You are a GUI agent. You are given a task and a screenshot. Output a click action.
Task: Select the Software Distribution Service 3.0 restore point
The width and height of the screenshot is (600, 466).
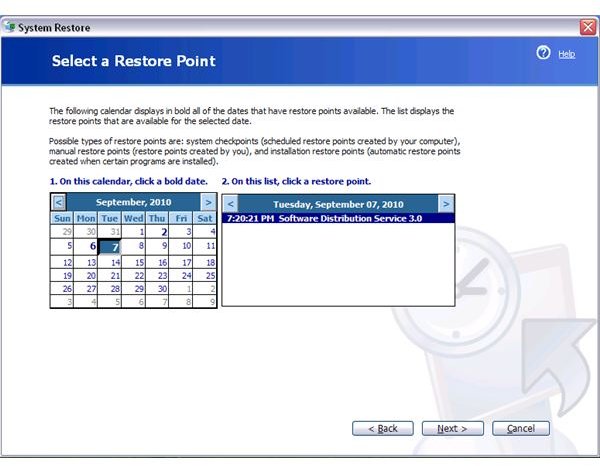tap(338, 218)
